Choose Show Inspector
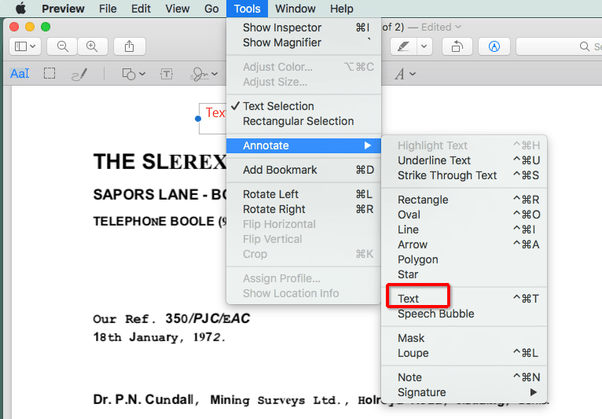The width and height of the screenshot is (602, 419). (304, 28)
